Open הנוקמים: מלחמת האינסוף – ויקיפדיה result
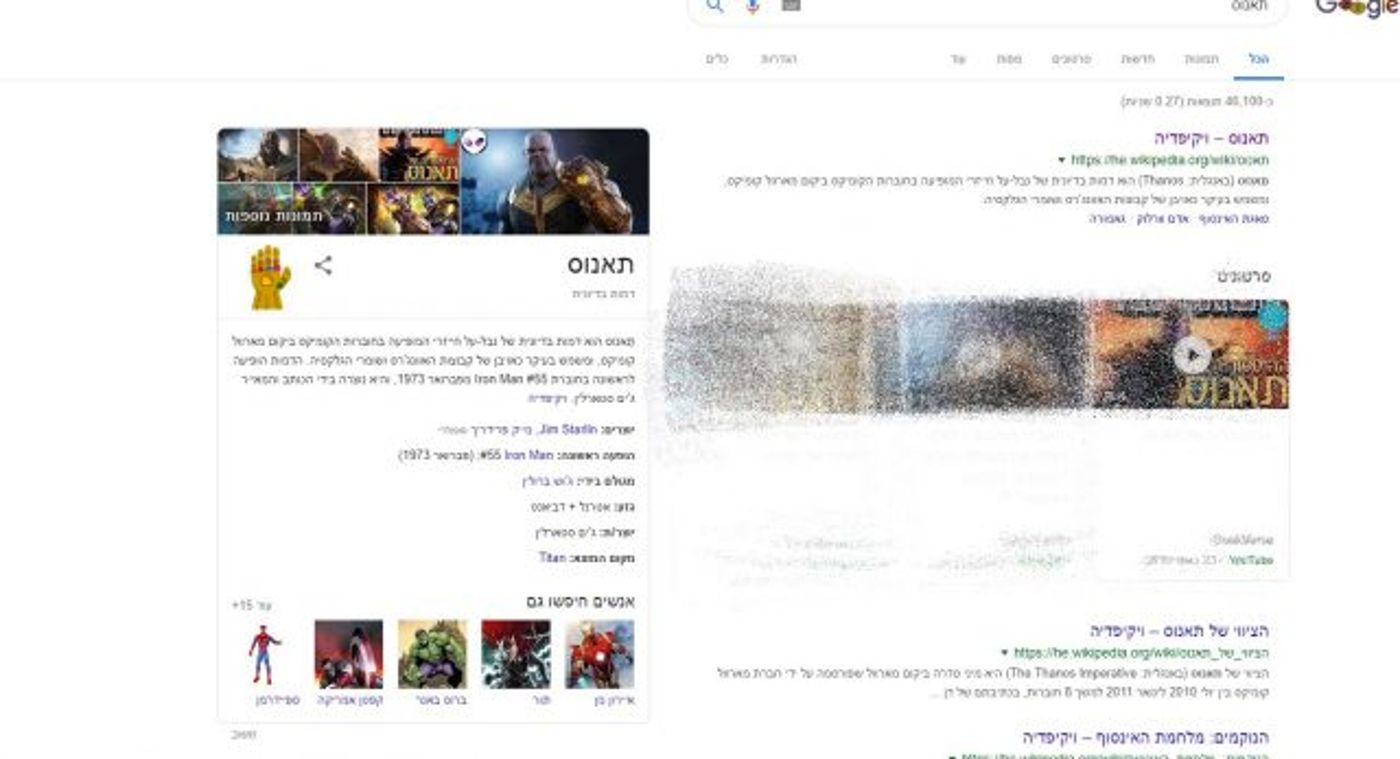1400x759 pixels. 1145,737
